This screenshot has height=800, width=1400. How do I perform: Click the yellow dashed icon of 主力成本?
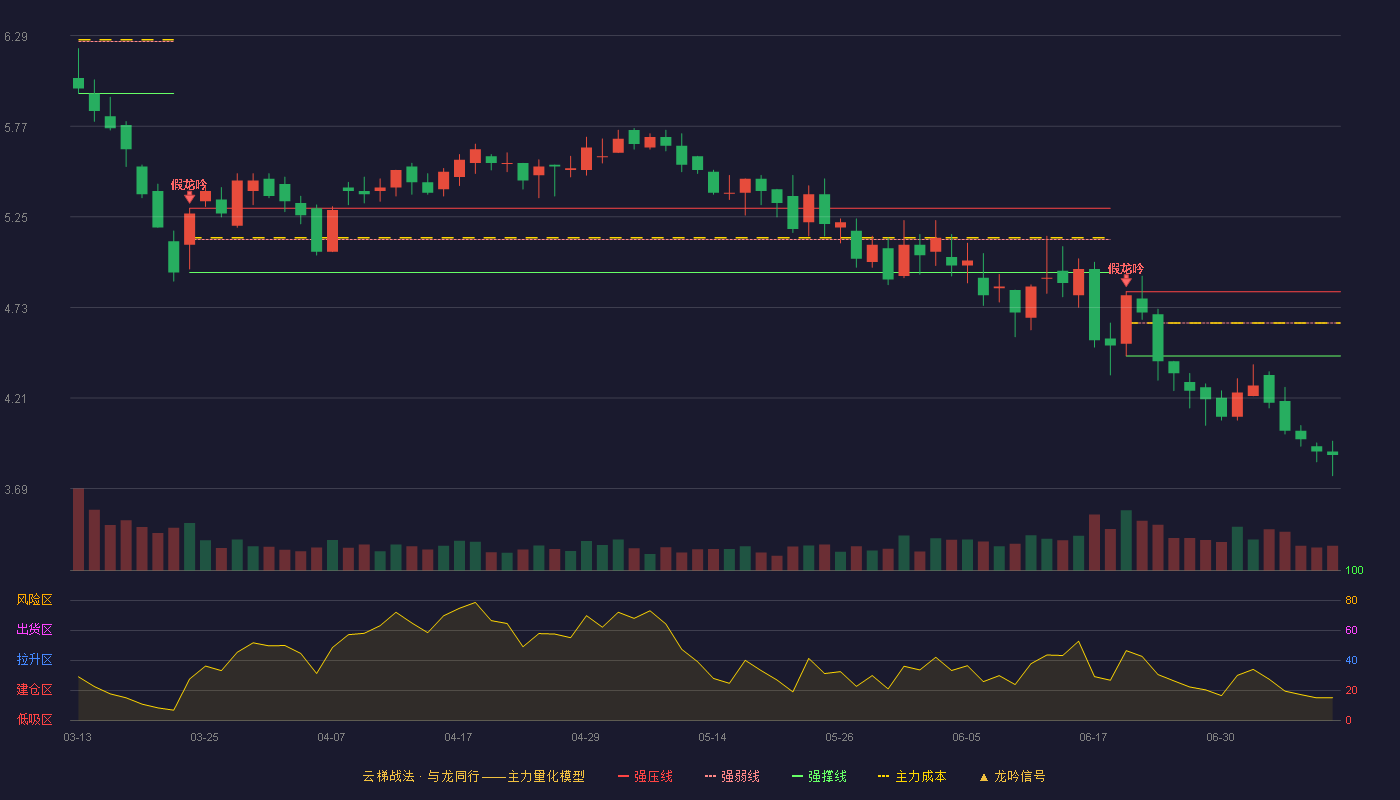click(x=884, y=776)
